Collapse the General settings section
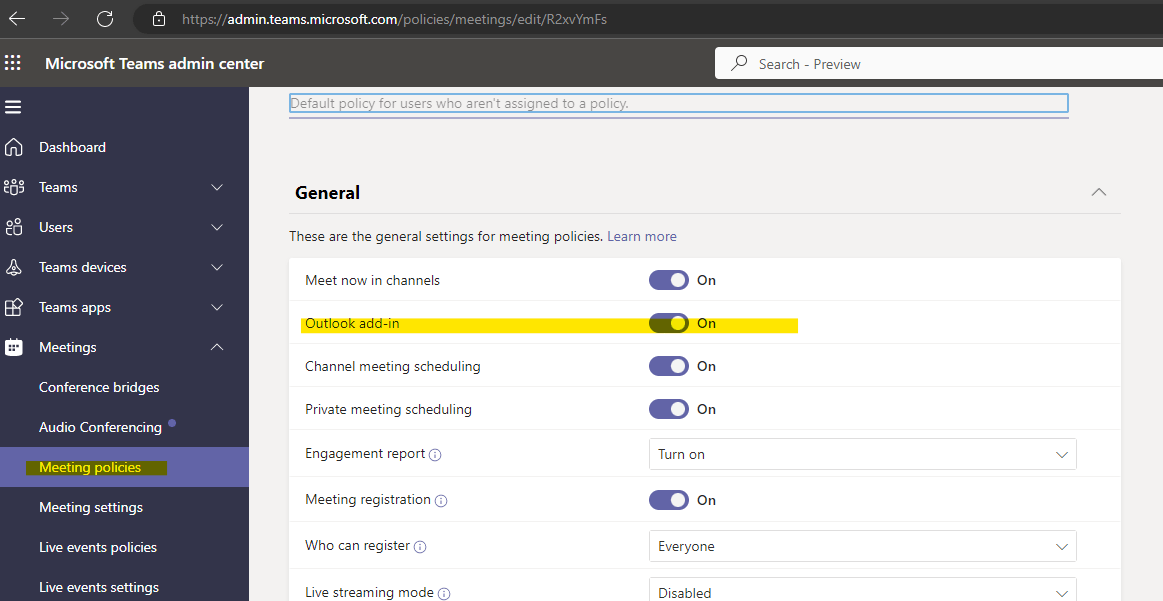1163x601 pixels. [x=1098, y=192]
